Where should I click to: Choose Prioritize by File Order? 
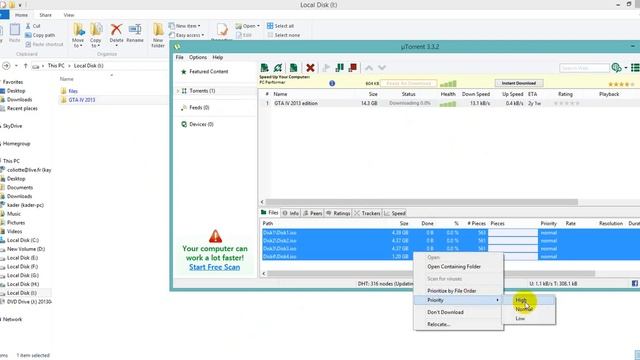(x=458, y=291)
